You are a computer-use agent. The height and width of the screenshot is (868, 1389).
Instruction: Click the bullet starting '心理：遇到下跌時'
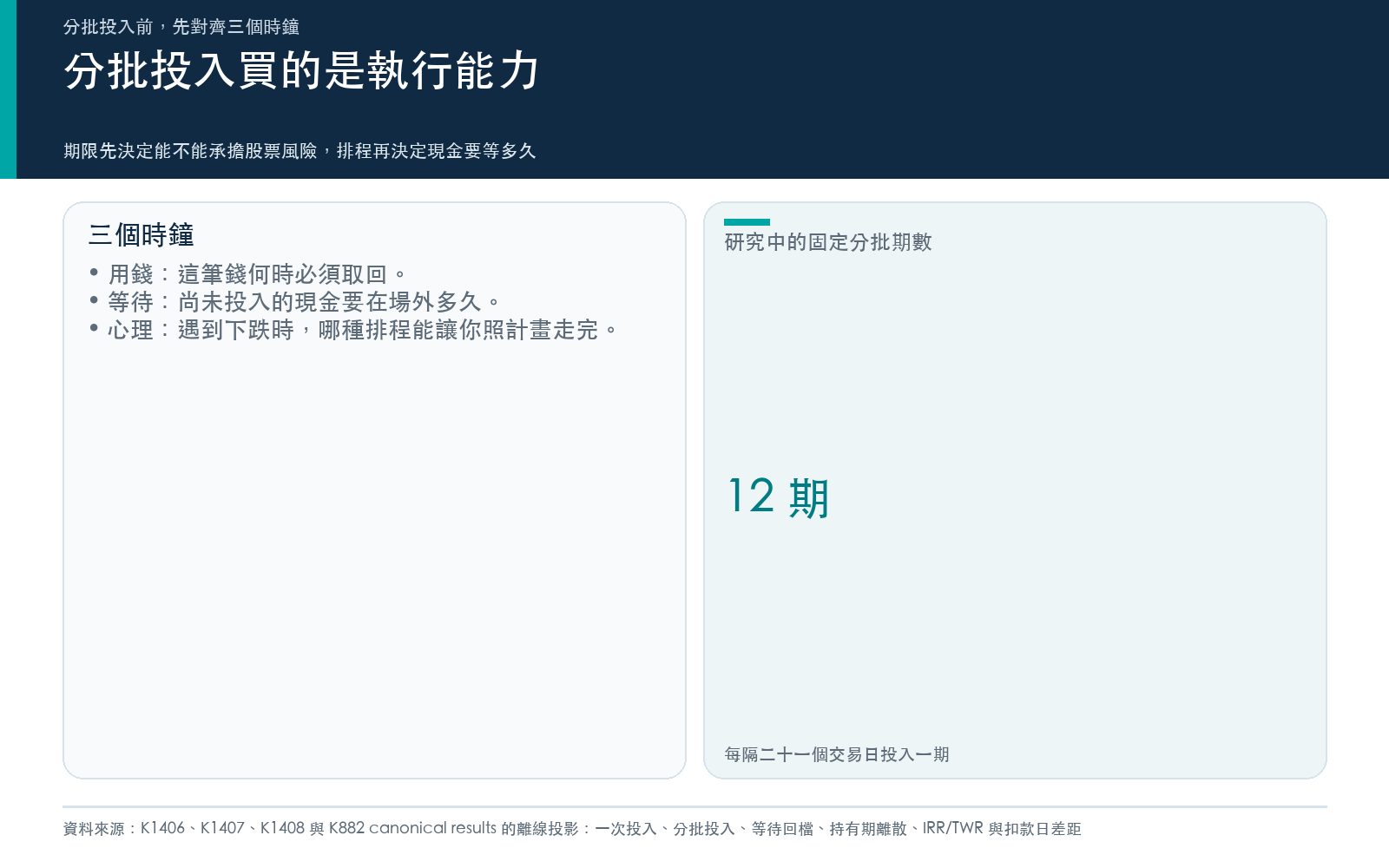coord(353,330)
